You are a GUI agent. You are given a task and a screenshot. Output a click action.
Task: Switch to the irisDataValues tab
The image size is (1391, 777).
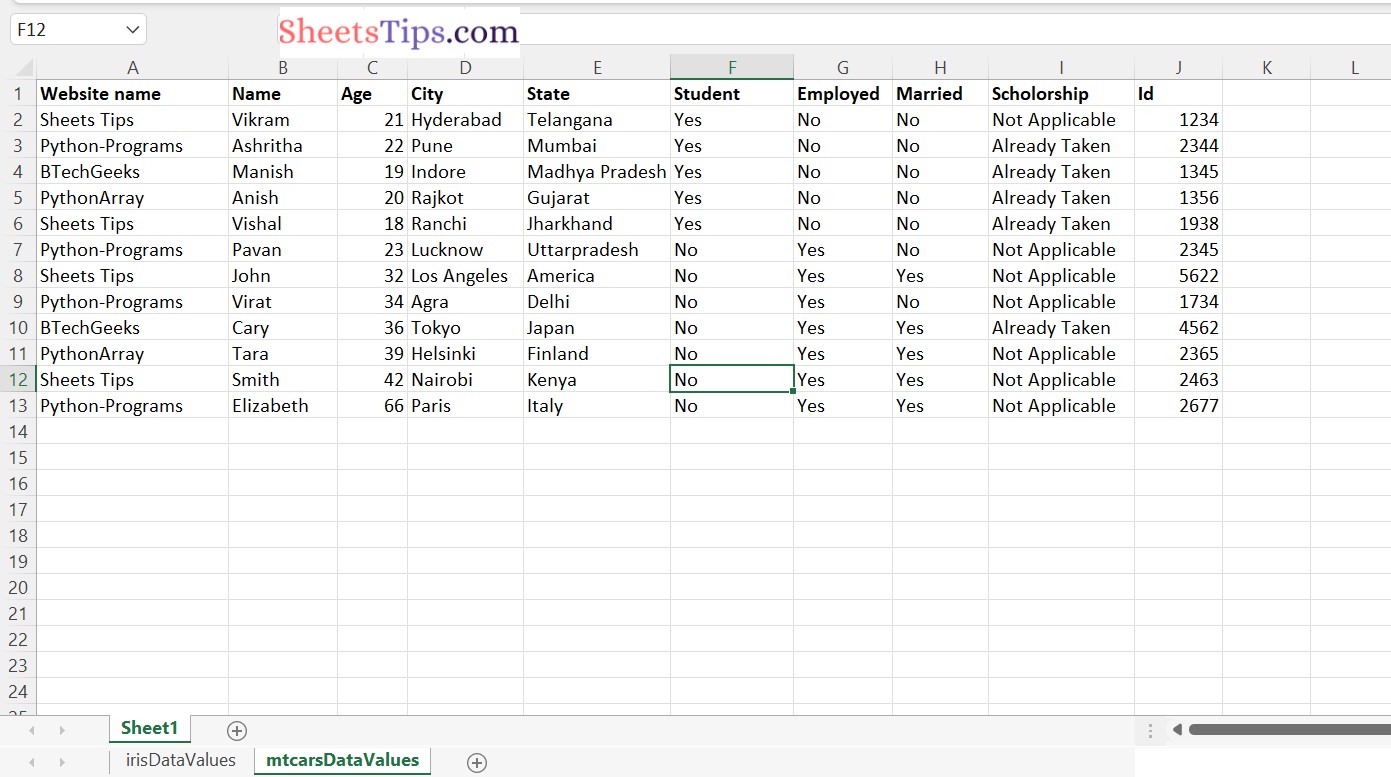pyautogui.click(x=178, y=760)
